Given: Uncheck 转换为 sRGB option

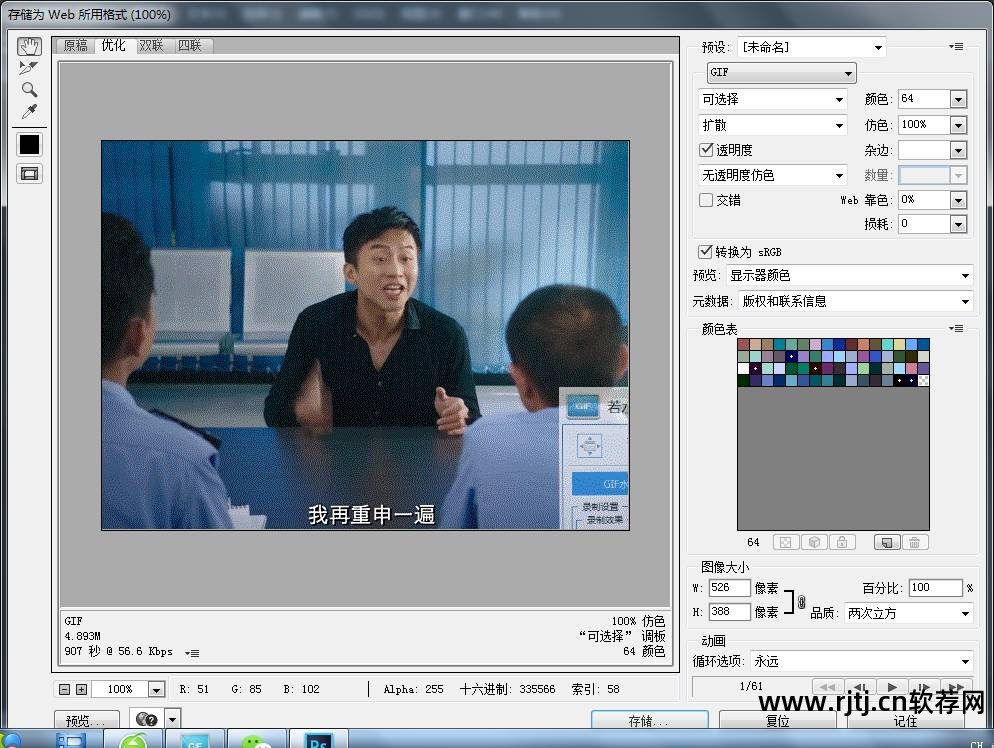Looking at the screenshot, I should 707,251.
